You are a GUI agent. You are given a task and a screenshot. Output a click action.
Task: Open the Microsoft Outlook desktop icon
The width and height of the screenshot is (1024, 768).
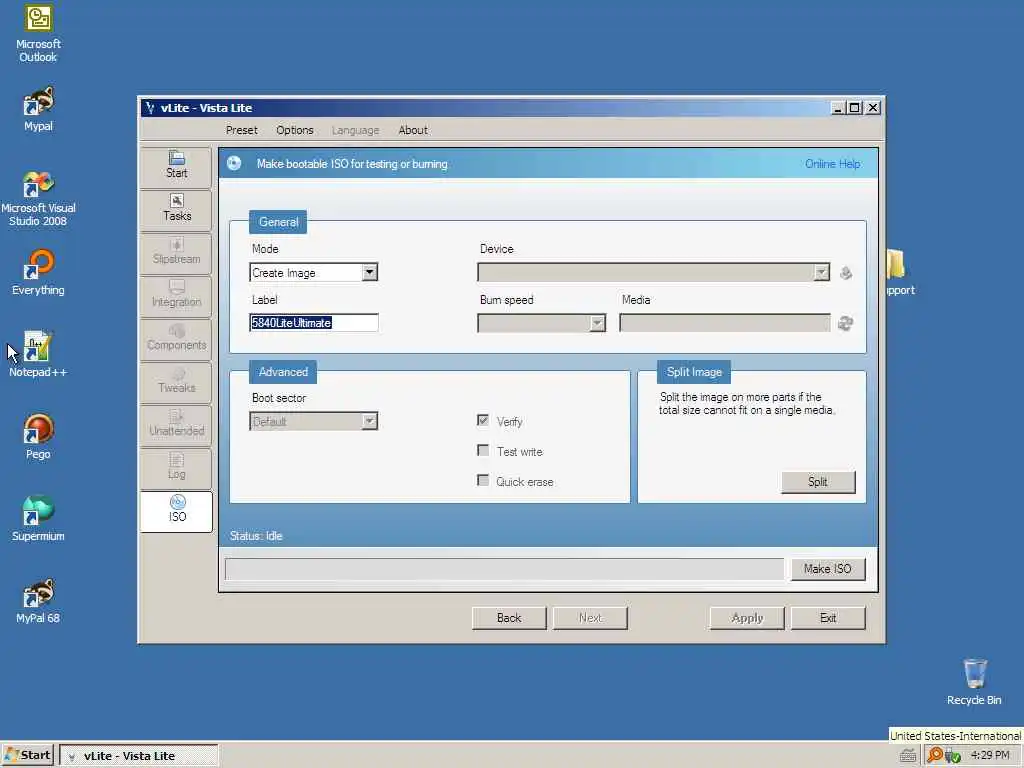tap(38, 34)
